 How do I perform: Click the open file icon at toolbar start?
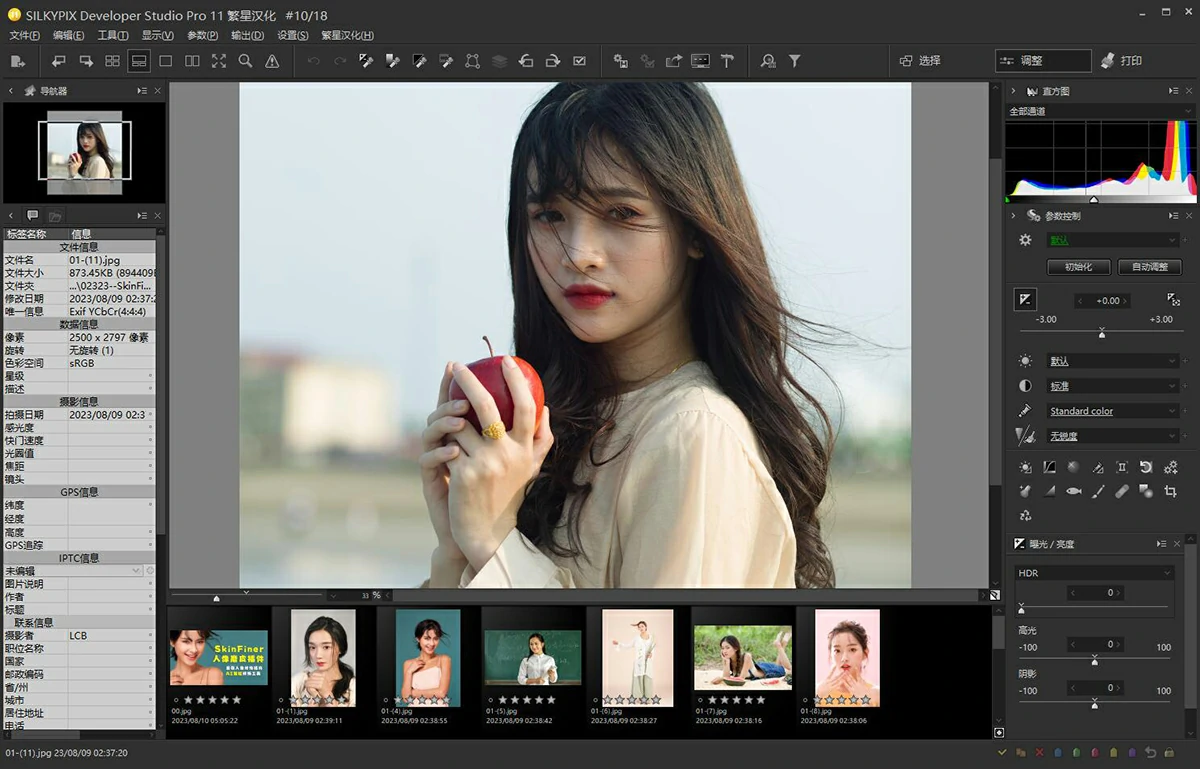pos(18,61)
